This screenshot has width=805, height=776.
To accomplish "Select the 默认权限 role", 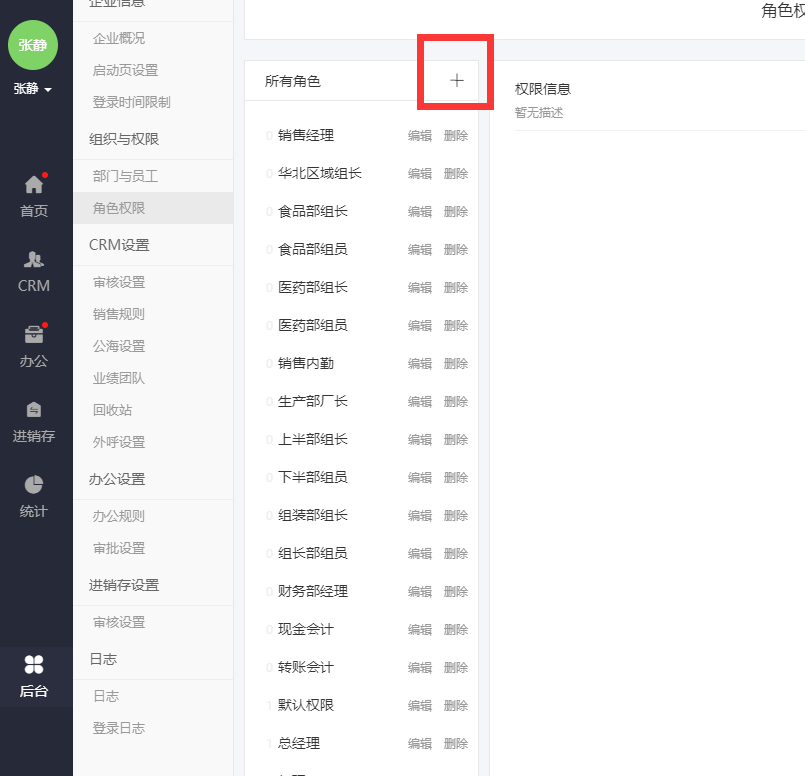I will (x=306, y=705).
